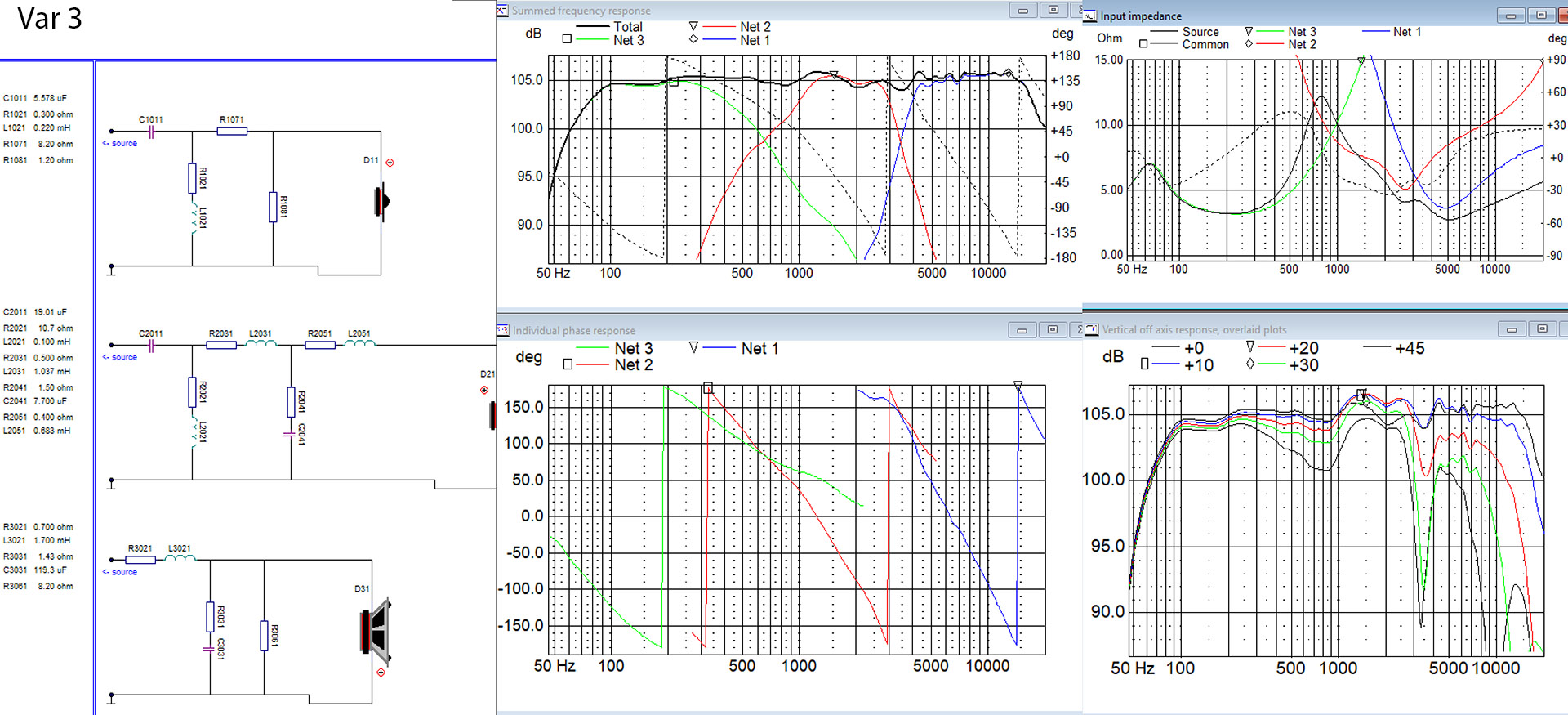Screen dimensions: 1568x715
Task: Click the diamond marker beside Net 1 legend
Action: click(693, 38)
